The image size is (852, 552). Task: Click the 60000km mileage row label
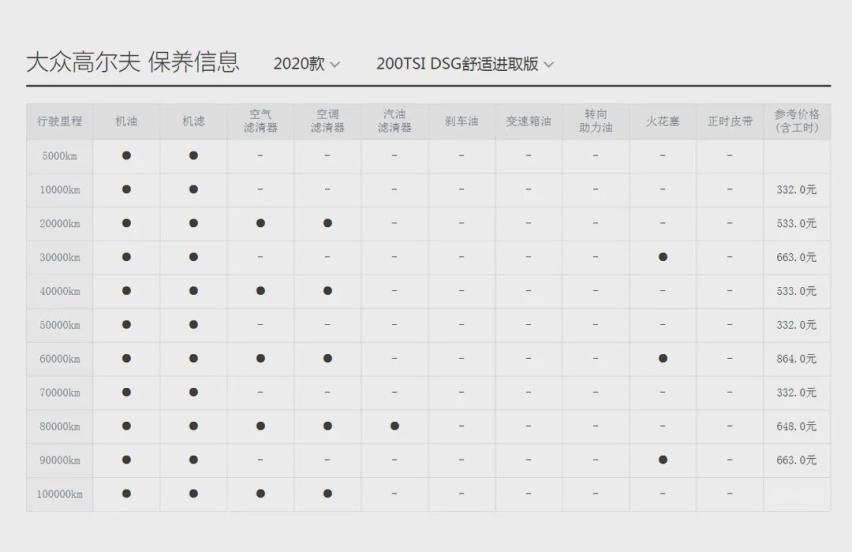click(60, 359)
